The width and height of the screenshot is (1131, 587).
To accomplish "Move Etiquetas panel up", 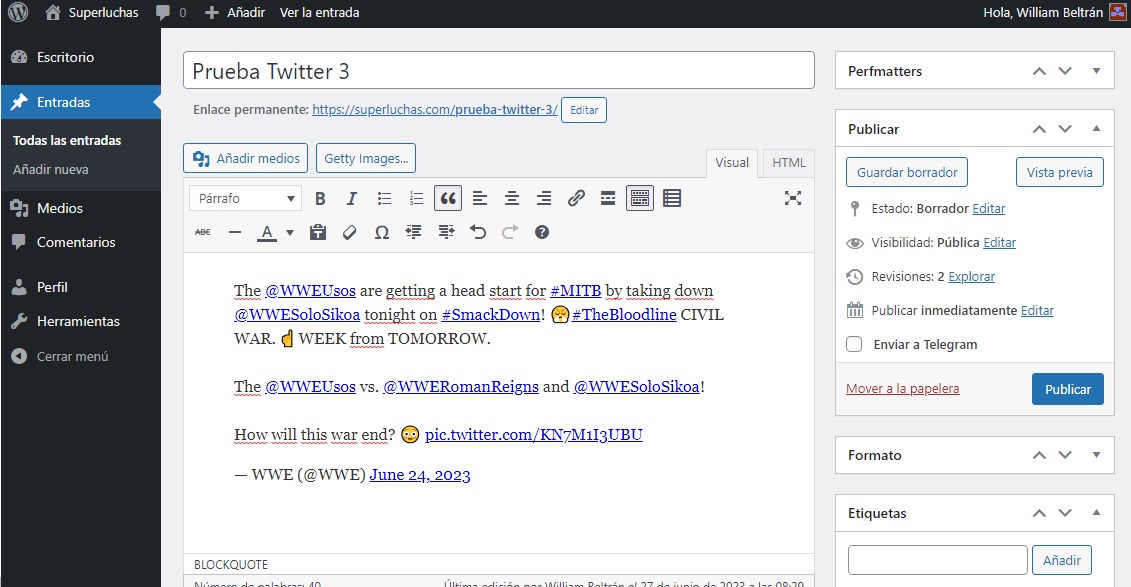I will pos(1039,513).
